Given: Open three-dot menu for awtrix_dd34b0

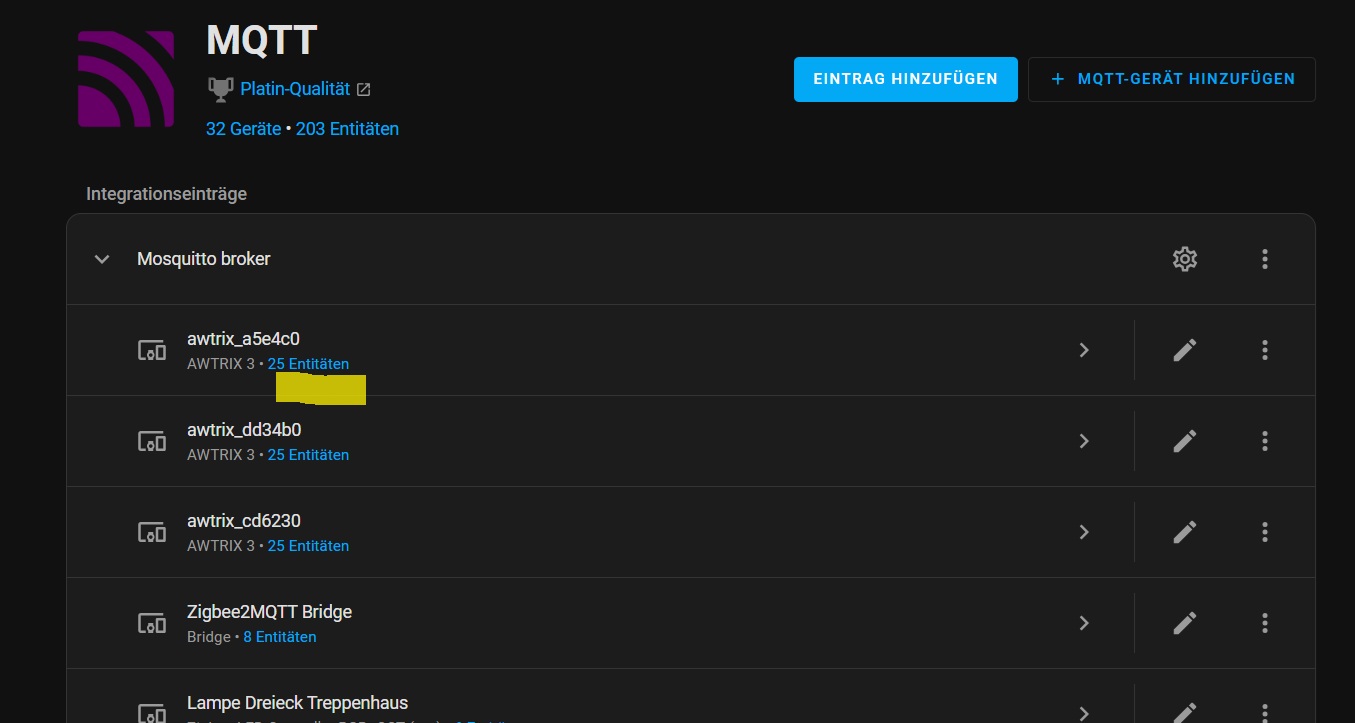Looking at the screenshot, I should tap(1265, 441).
